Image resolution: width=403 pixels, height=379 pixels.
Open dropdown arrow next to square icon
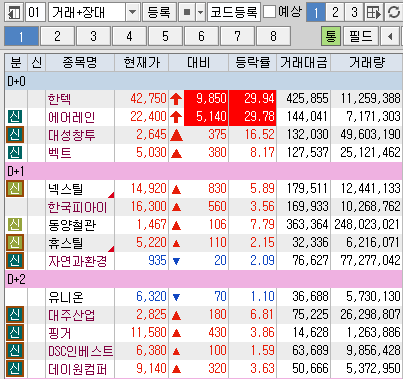tap(200, 12)
